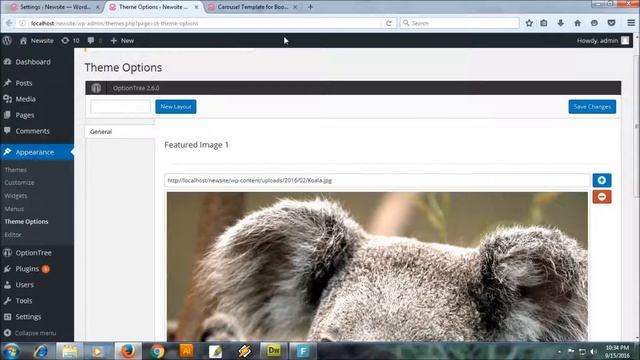
Task: Open Internet Explorer from taskbar
Action: click(40, 351)
